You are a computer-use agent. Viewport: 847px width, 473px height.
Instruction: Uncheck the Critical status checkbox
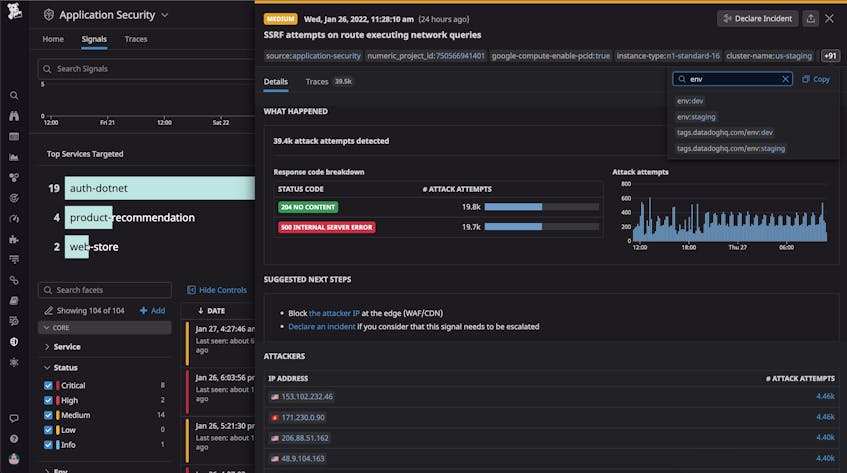click(48, 386)
